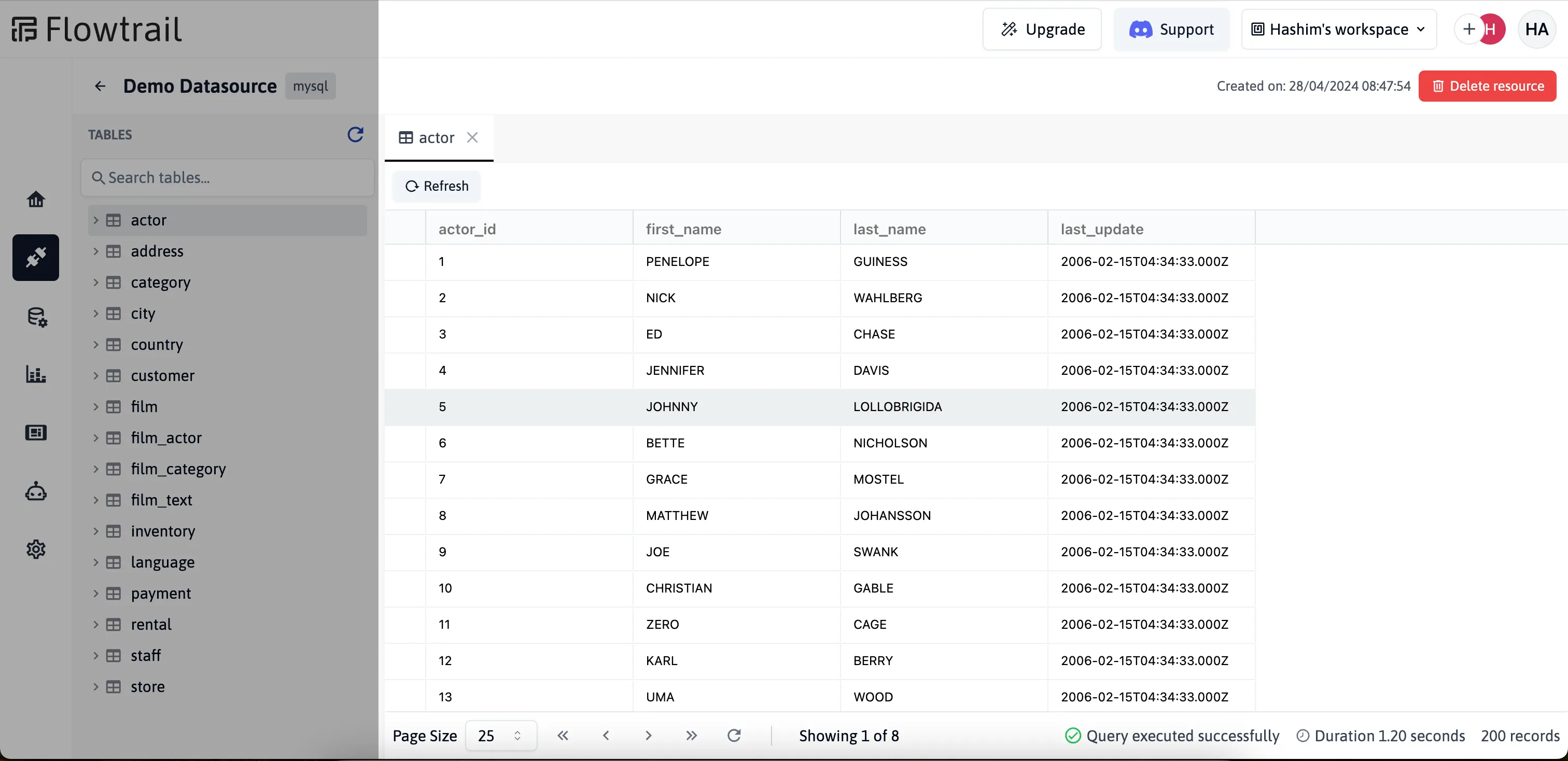
Task: Close the actor tab
Action: pyautogui.click(x=472, y=137)
